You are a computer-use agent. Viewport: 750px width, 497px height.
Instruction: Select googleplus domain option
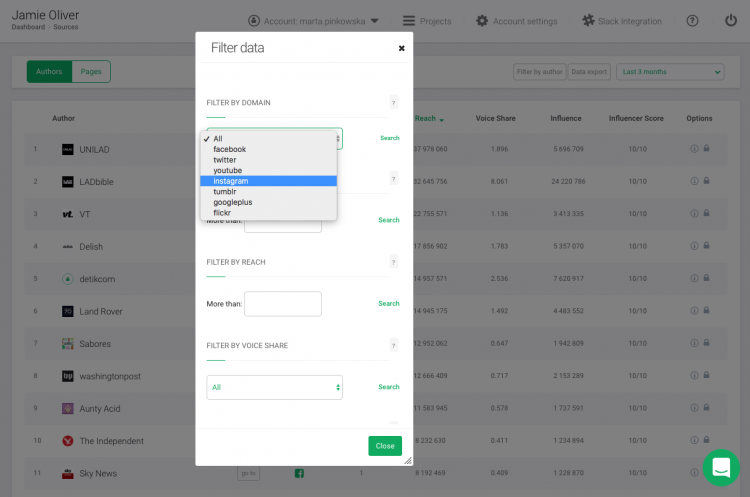[x=268, y=202]
